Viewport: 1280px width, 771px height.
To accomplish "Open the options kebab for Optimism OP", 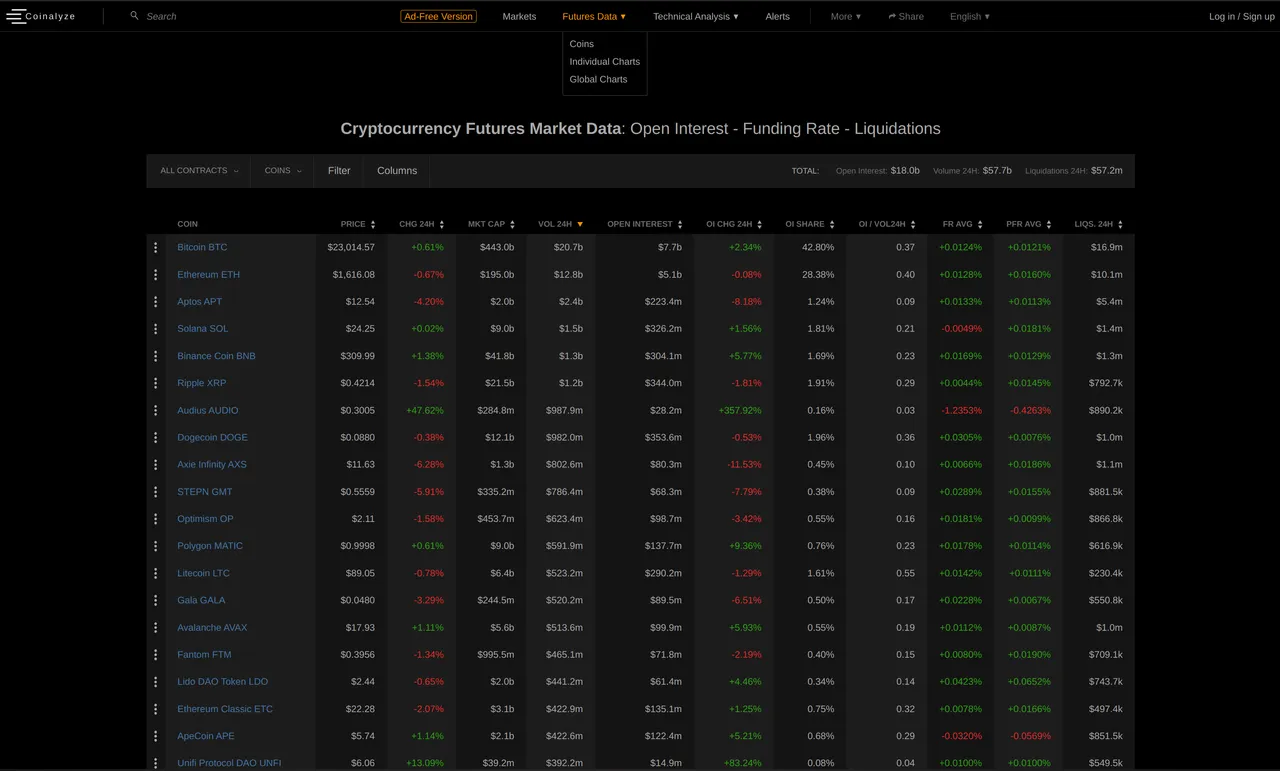I will point(156,519).
